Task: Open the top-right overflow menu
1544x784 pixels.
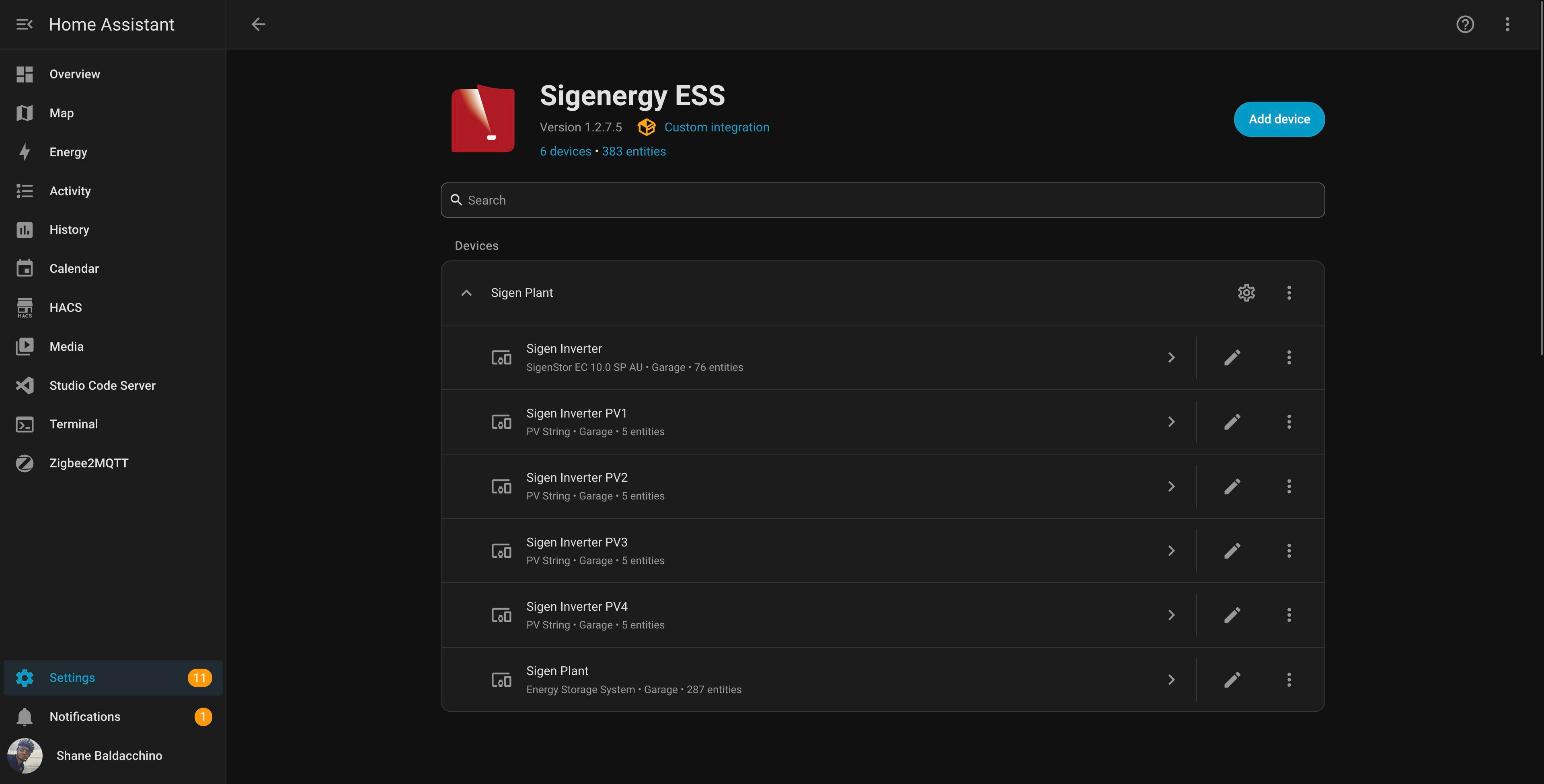Action: tap(1507, 24)
